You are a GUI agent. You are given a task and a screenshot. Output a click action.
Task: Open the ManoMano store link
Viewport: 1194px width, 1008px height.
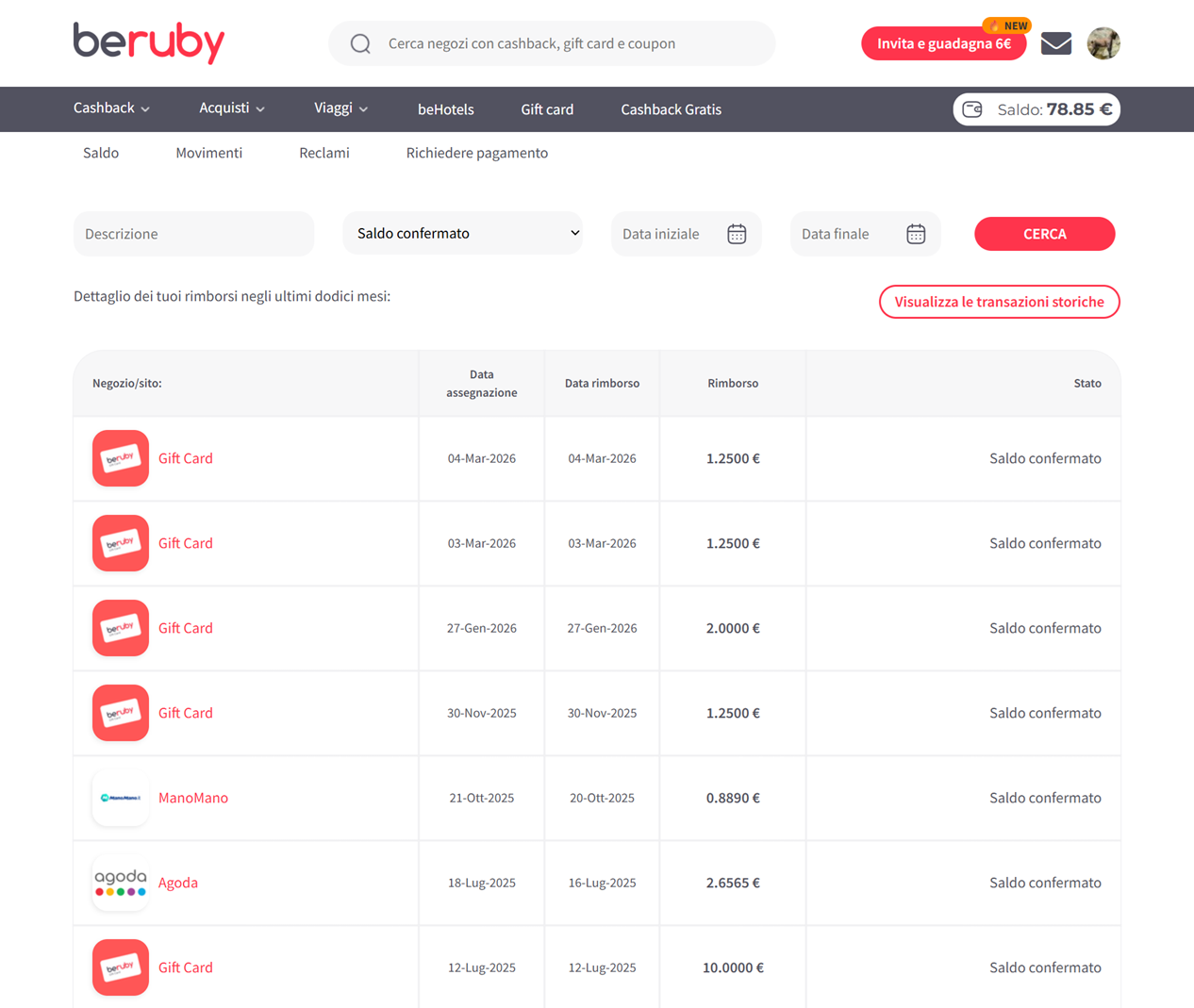[x=193, y=798]
